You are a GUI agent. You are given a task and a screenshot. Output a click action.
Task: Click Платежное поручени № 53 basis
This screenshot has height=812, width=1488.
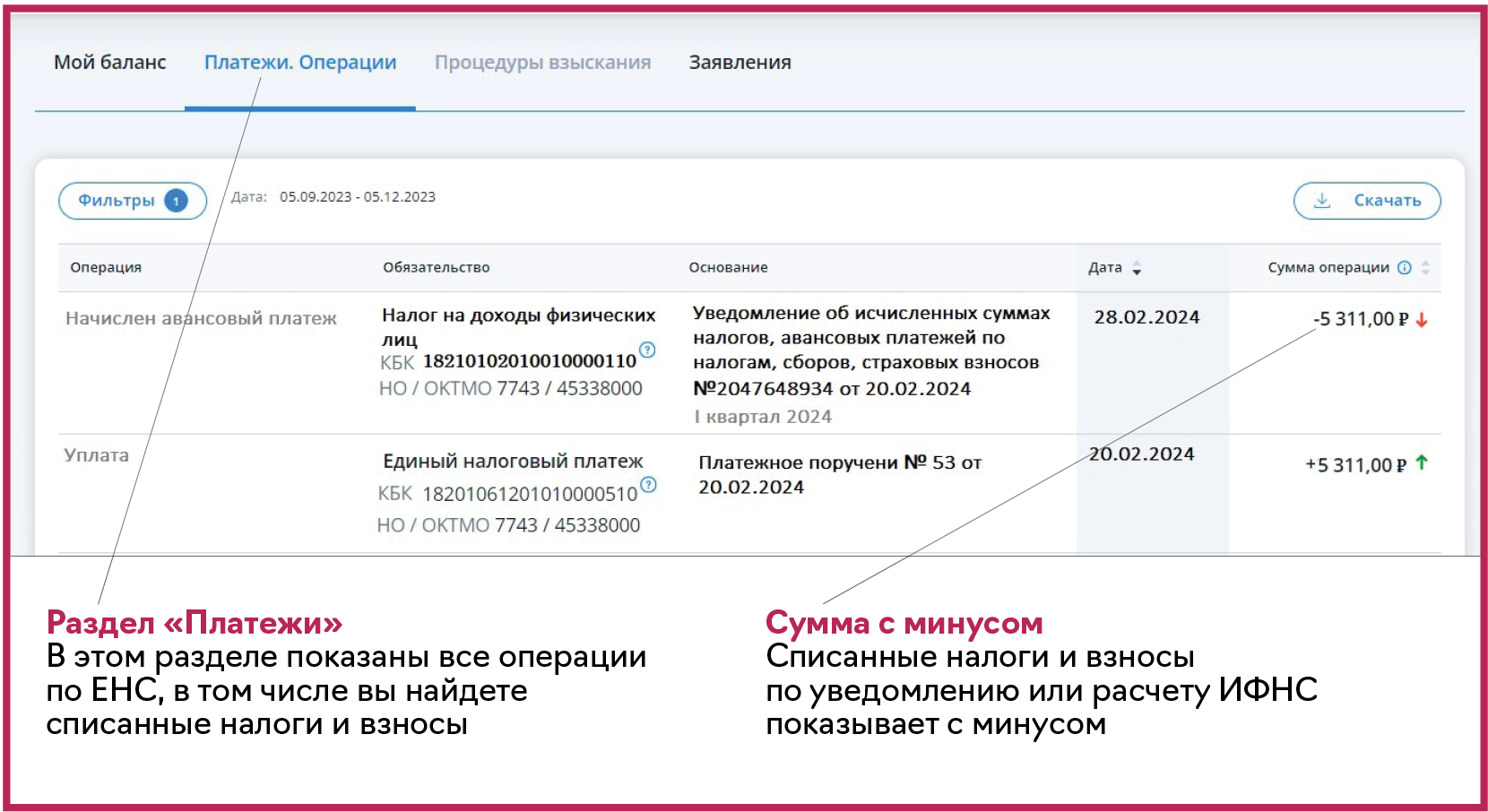coord(840,475)
